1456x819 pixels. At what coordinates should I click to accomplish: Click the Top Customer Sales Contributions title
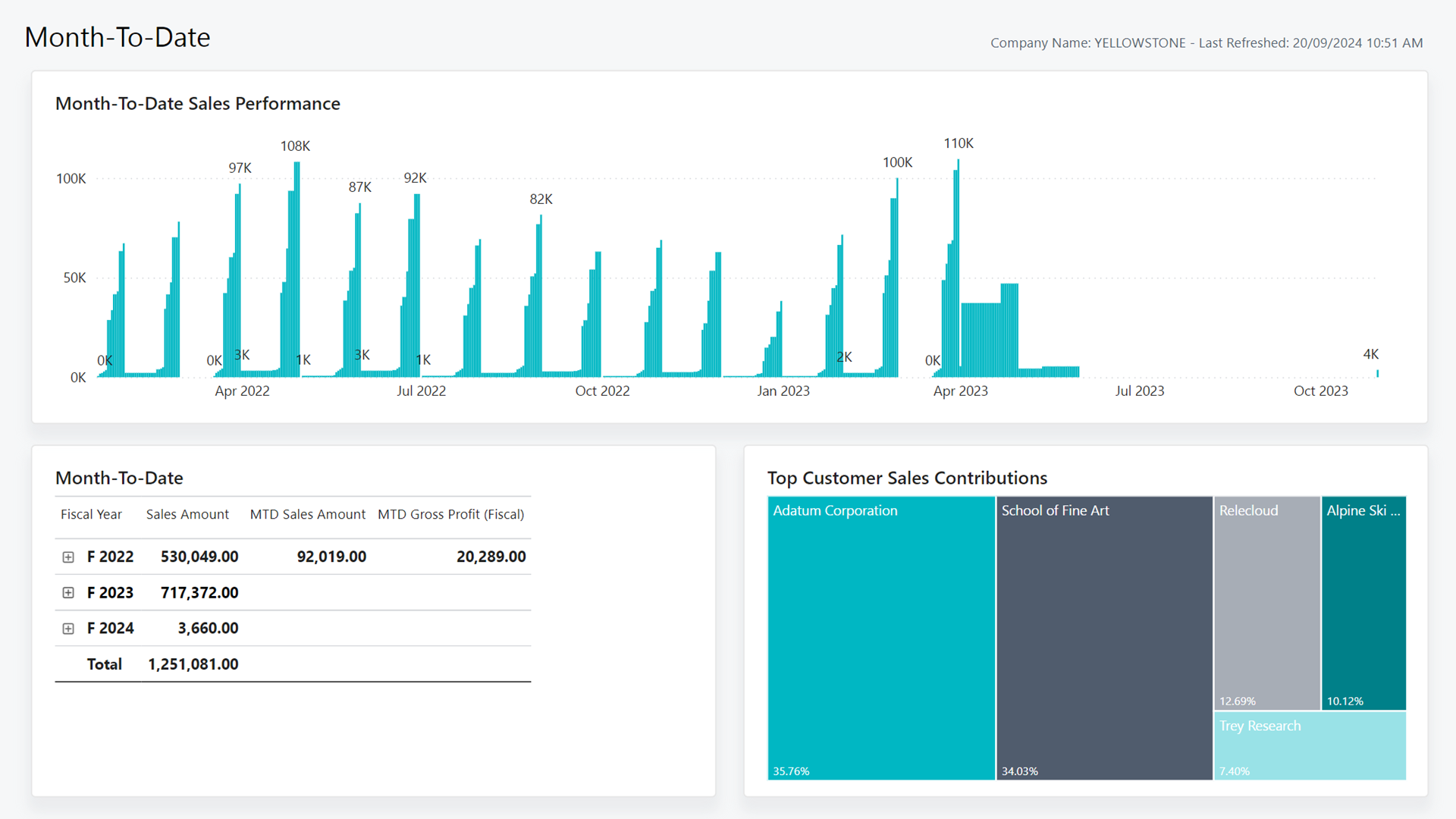[908, 478]
